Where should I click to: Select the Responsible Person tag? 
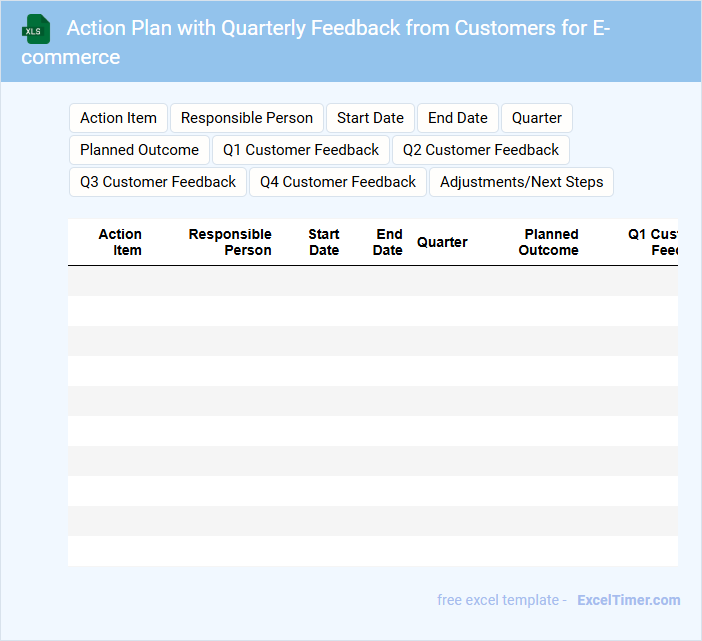tap(247, 118)
